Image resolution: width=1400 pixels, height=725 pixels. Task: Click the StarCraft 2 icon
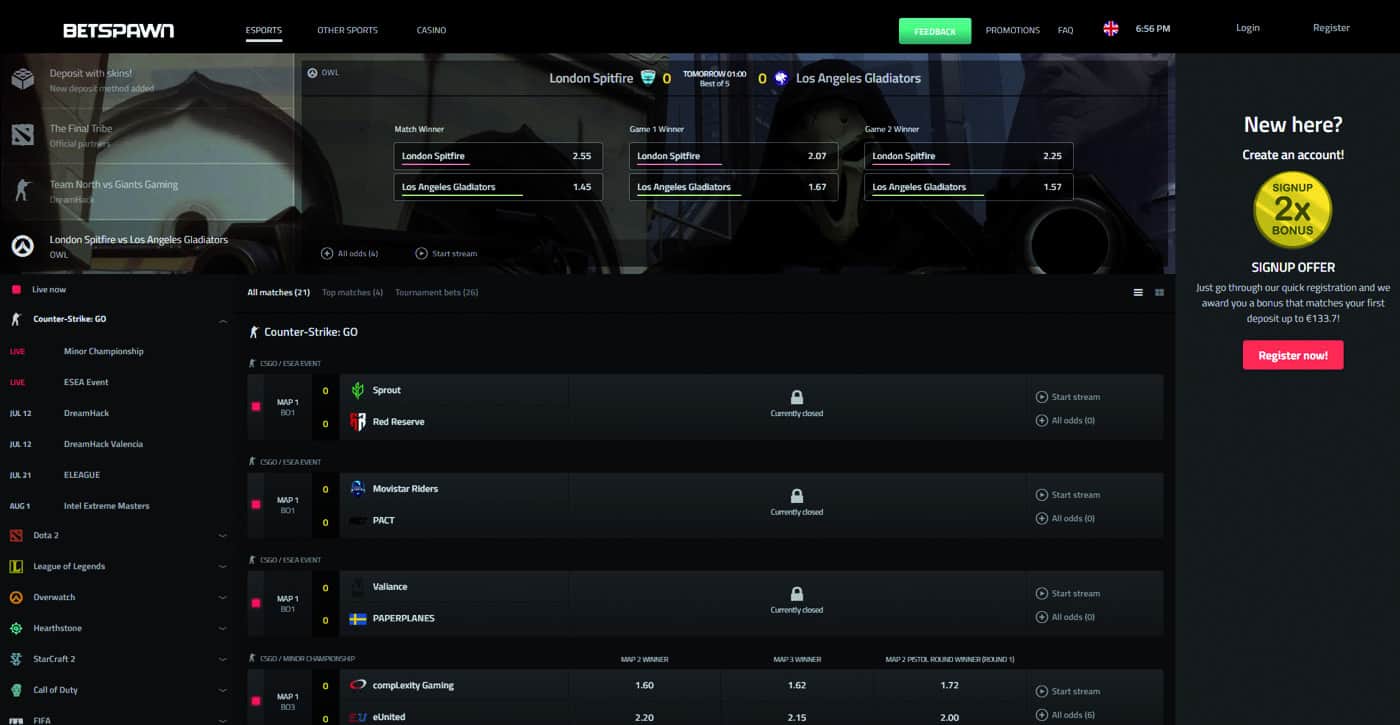point(16,660)
